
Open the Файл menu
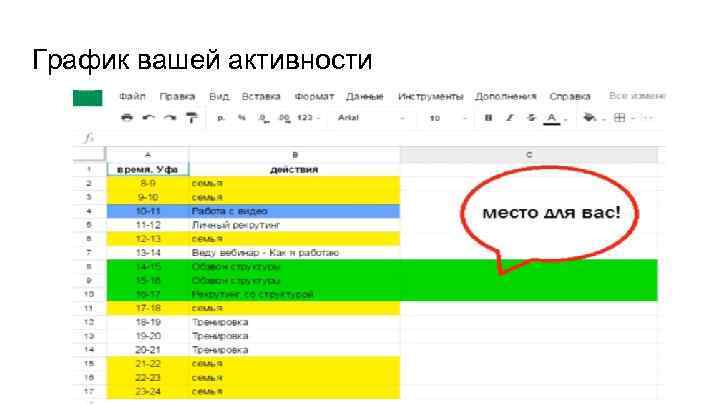pos(132,96)
